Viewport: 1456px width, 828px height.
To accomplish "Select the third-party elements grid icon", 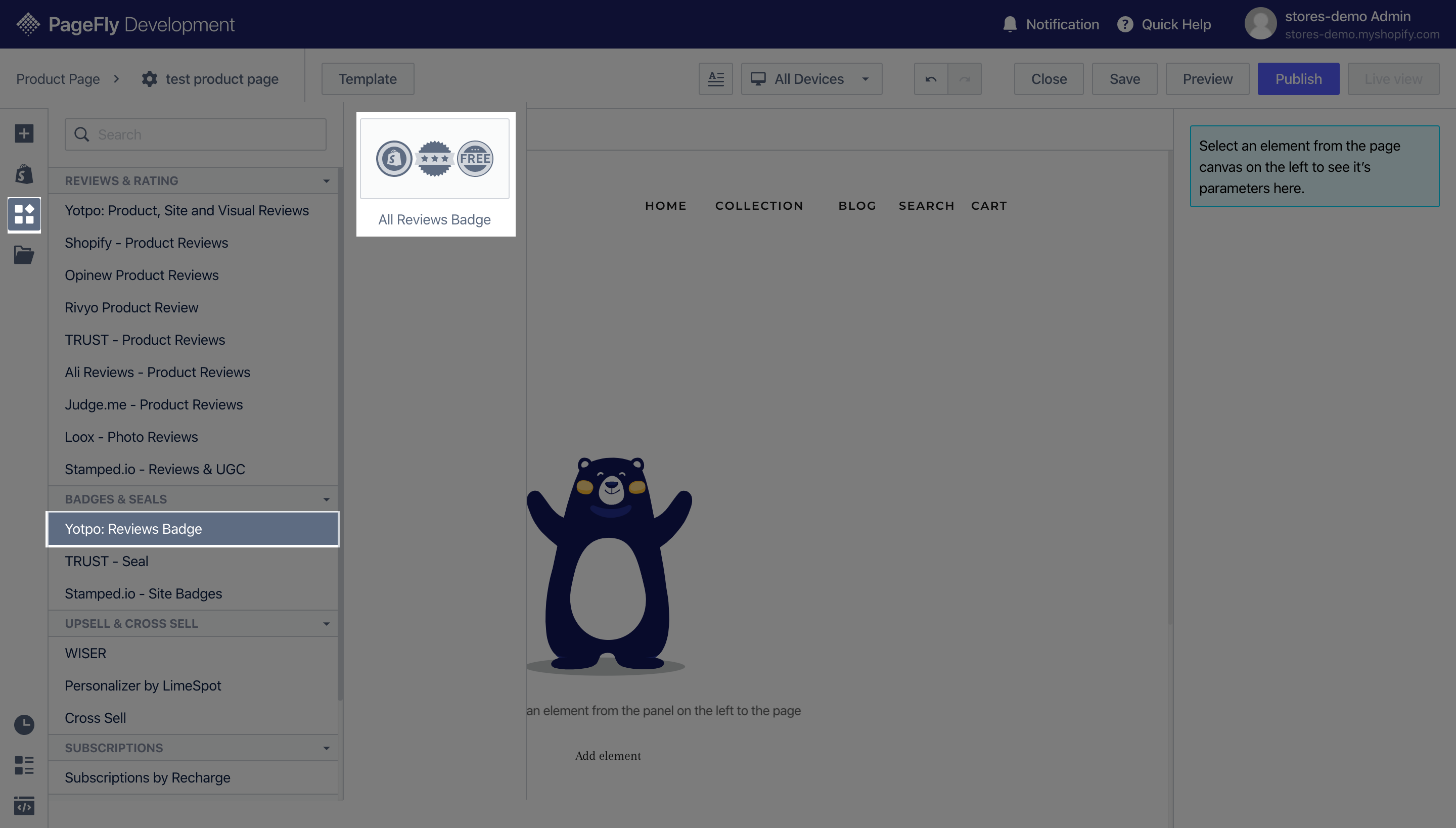I will [x=24, y=214].
